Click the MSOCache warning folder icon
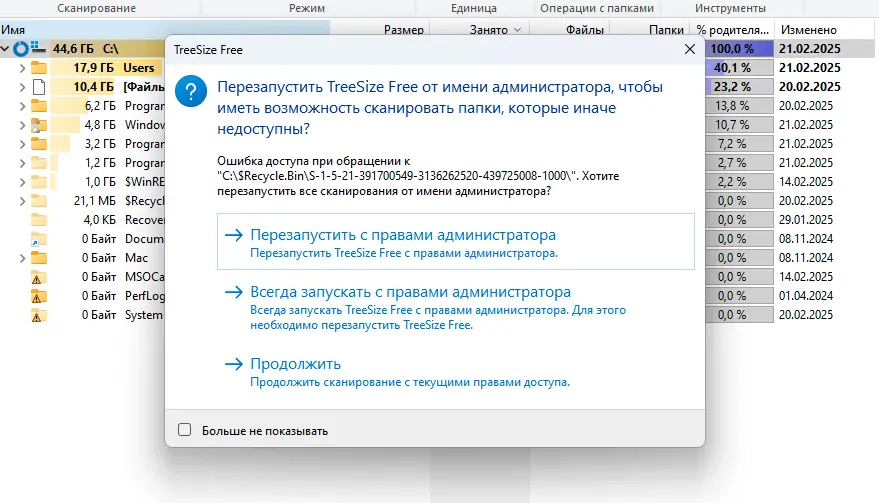This screenshot has height=503, width=879. coord(39,277)
